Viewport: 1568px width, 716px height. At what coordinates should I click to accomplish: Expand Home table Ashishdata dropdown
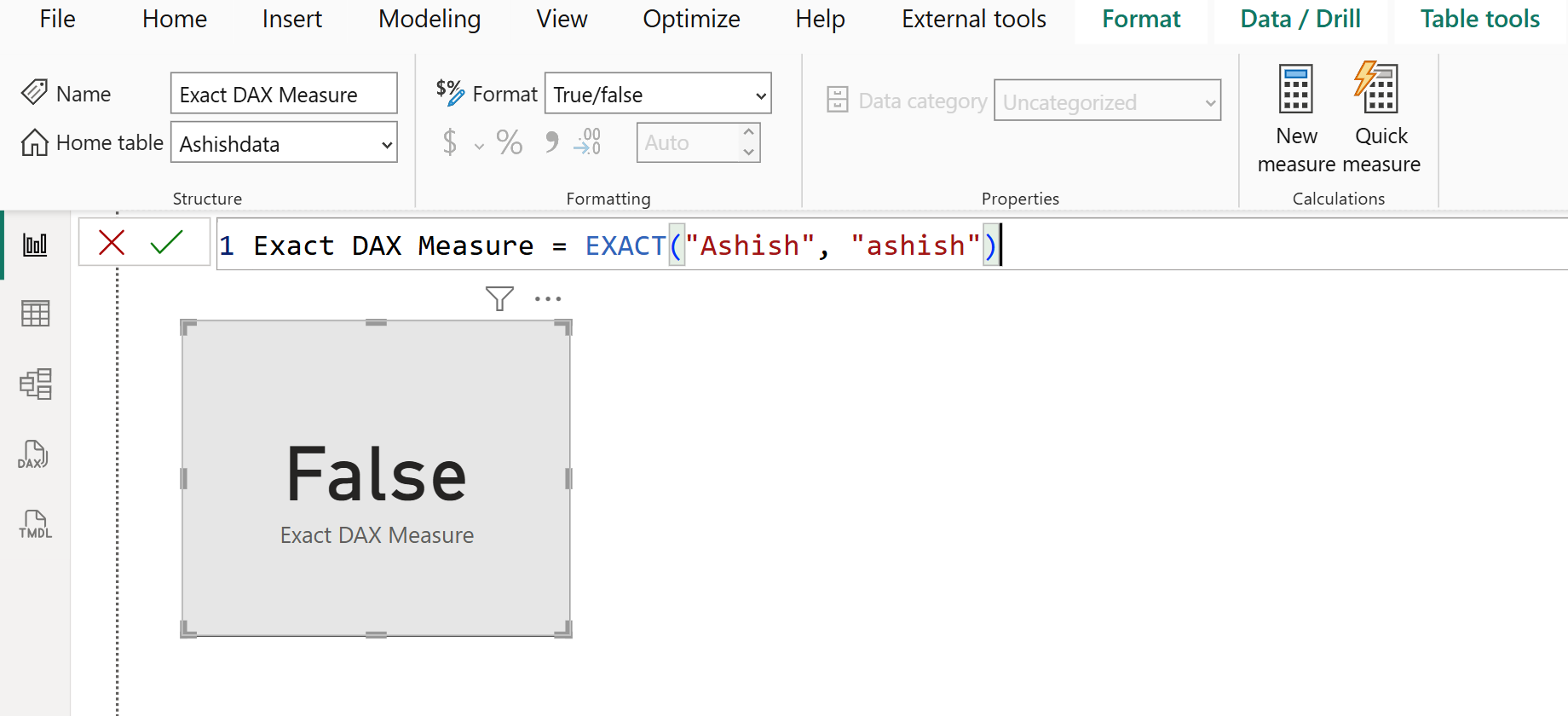point(386,145)
